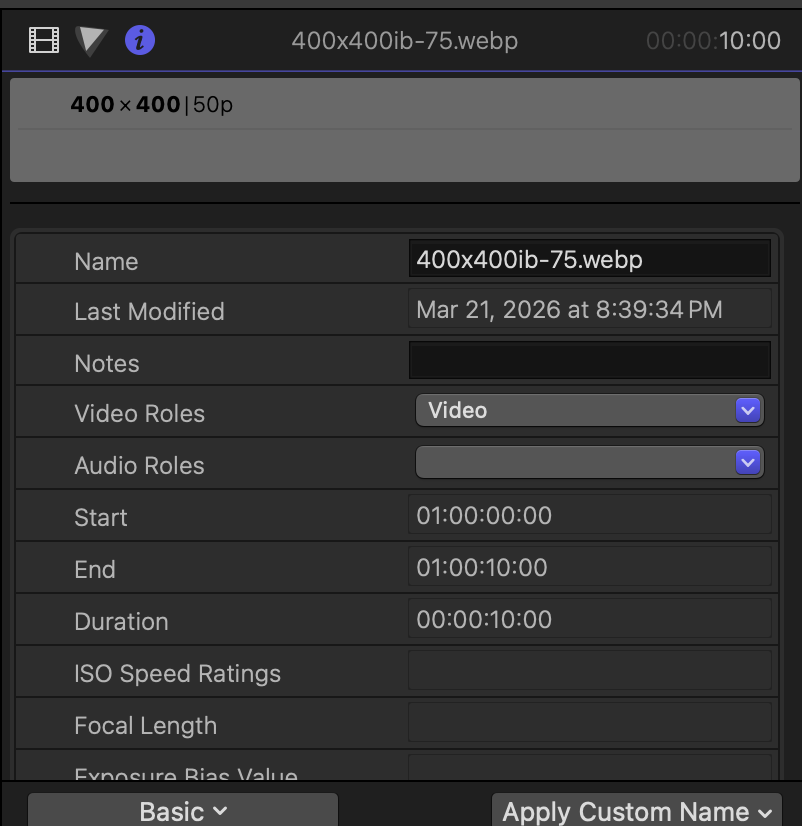
Task: Open the Basic metadata view menu
Action: (x=183, y=811)
